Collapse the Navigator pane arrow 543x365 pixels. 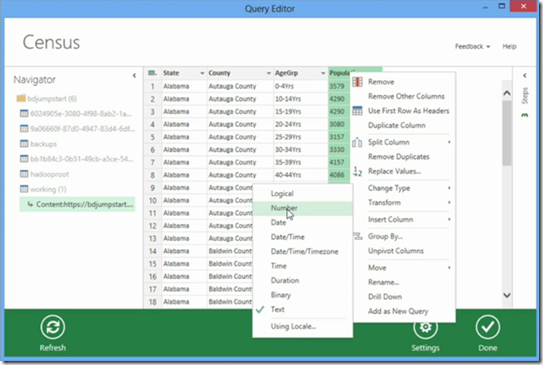[134, 75]
